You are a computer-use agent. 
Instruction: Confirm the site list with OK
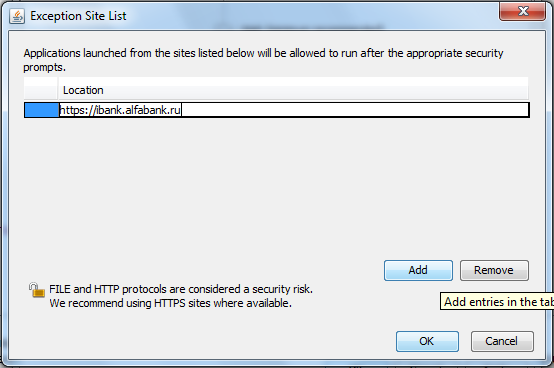[x=427, y=341]
